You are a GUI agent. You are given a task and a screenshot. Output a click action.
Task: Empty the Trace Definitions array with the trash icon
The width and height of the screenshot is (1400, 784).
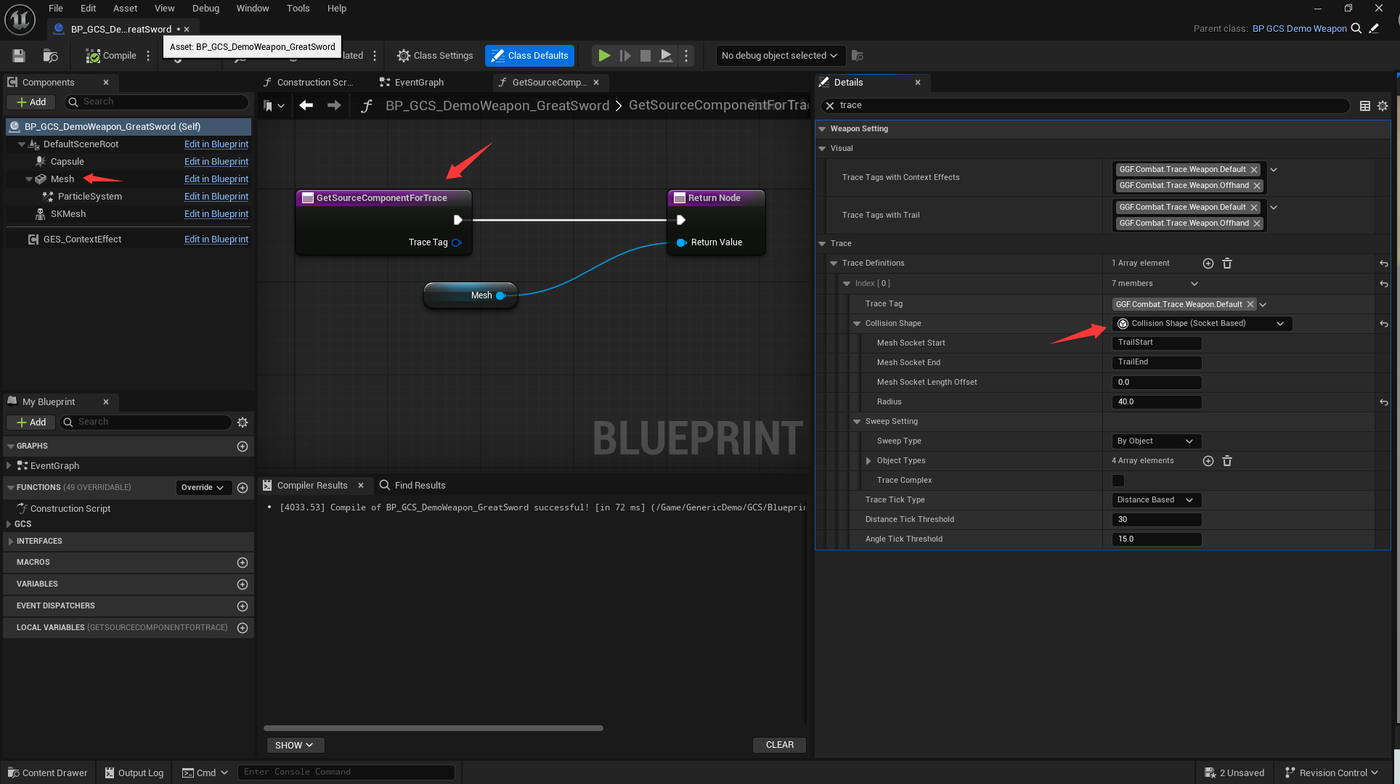tap(1227, 263)
